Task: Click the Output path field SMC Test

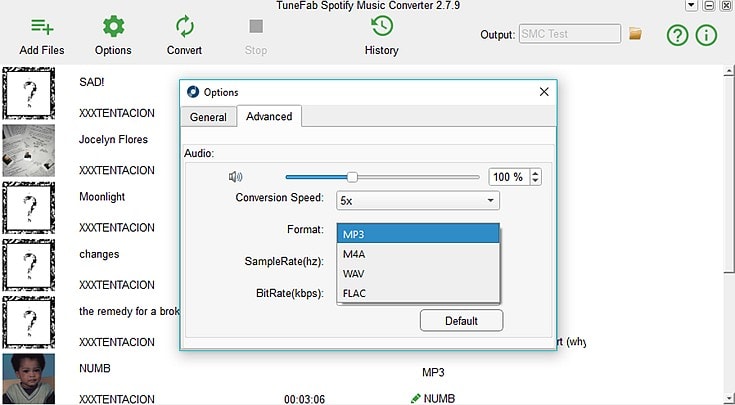Action: click(x=570, y=34)
